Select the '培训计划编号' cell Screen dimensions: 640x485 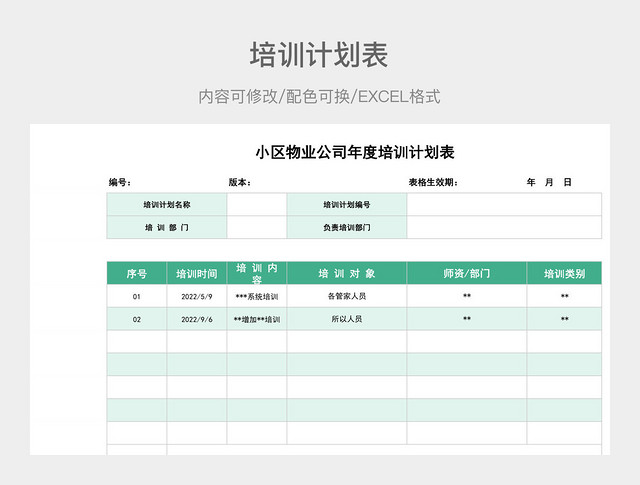(347, 205)
